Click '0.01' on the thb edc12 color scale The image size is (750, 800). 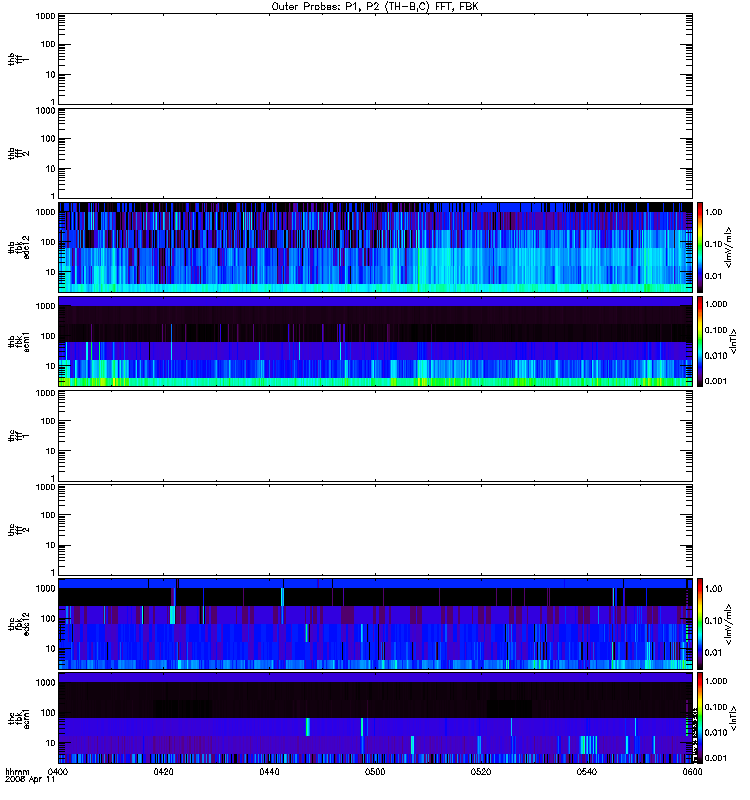713,276
